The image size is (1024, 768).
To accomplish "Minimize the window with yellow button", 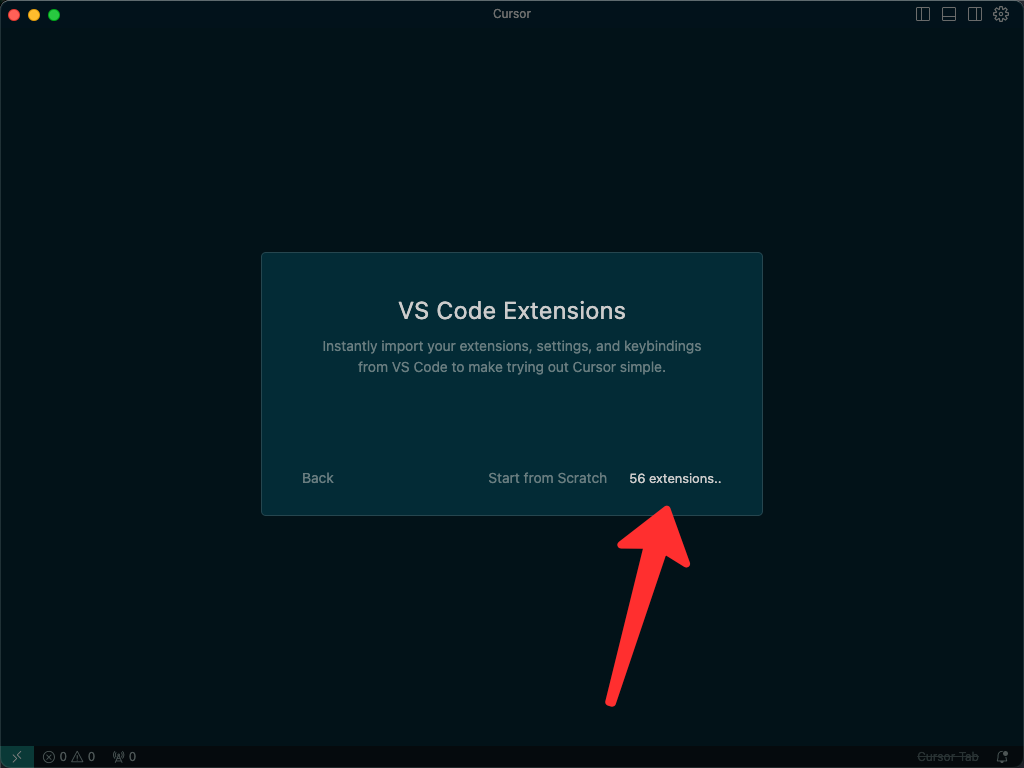I will [34, 14].
